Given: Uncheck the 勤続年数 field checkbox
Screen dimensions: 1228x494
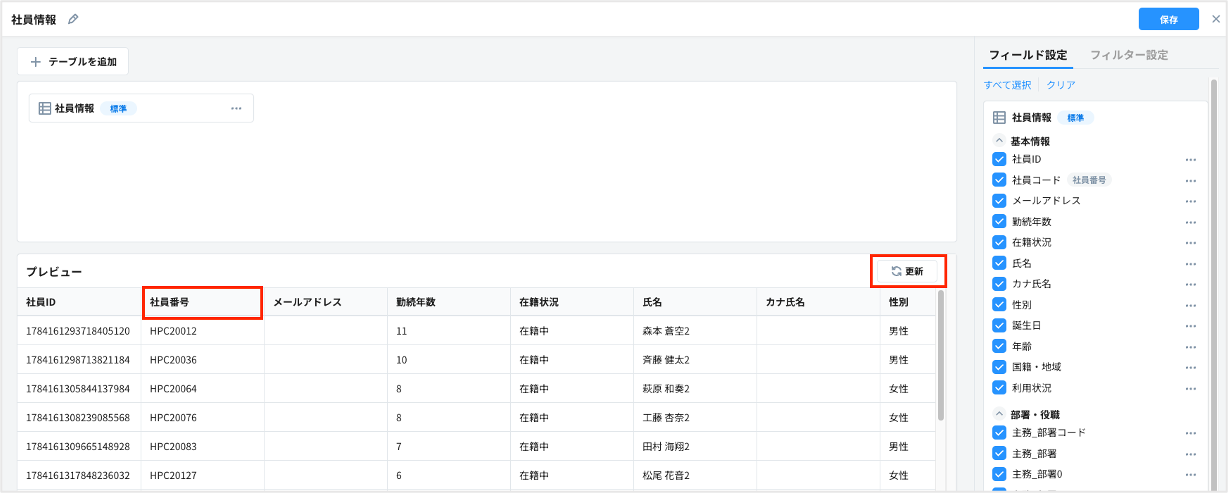Looking at the screenshot, I should point(999,222).
